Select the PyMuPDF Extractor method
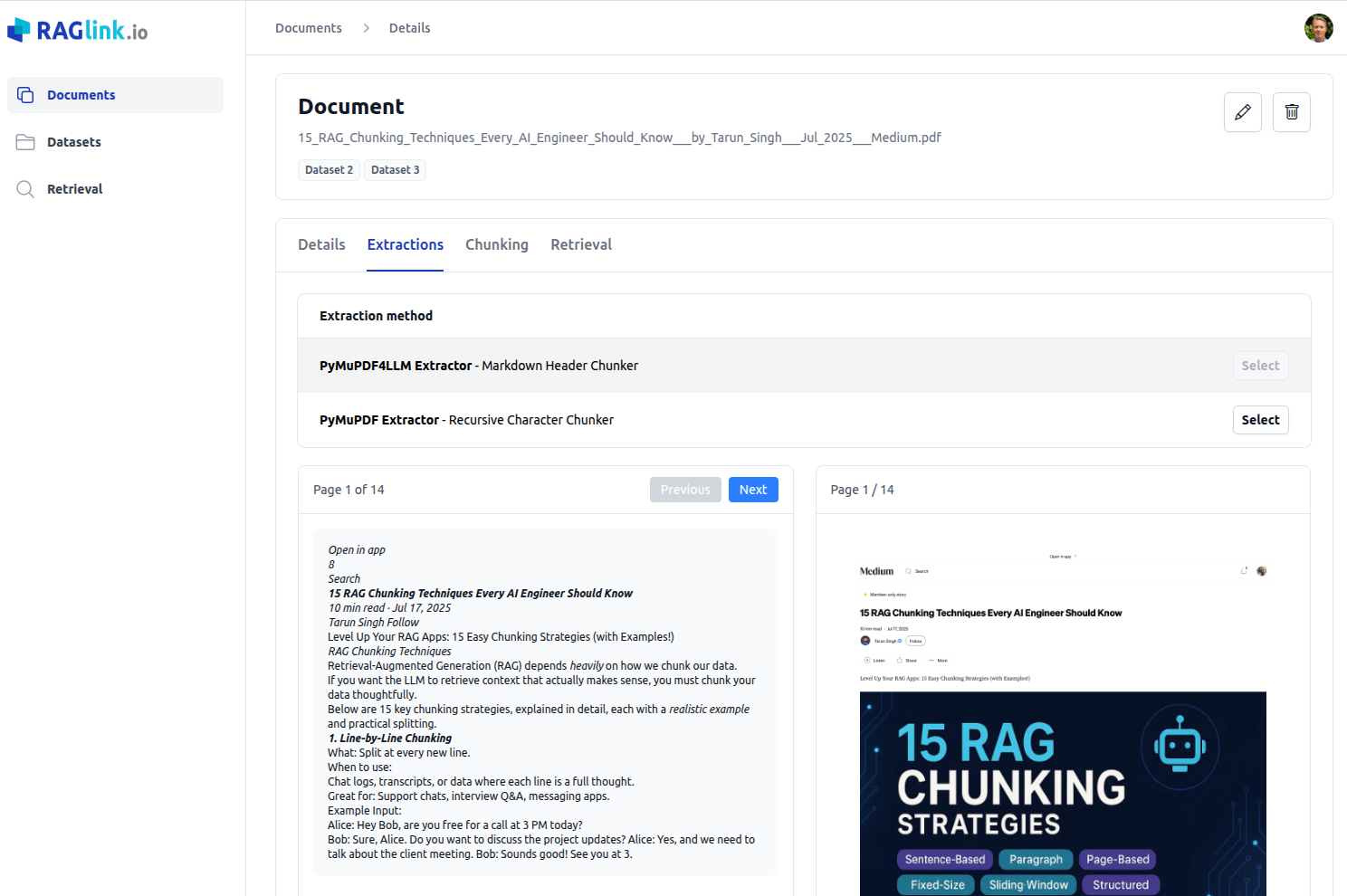The width and height of the screenshot is (1347, 896). [x=1260, y=419]
